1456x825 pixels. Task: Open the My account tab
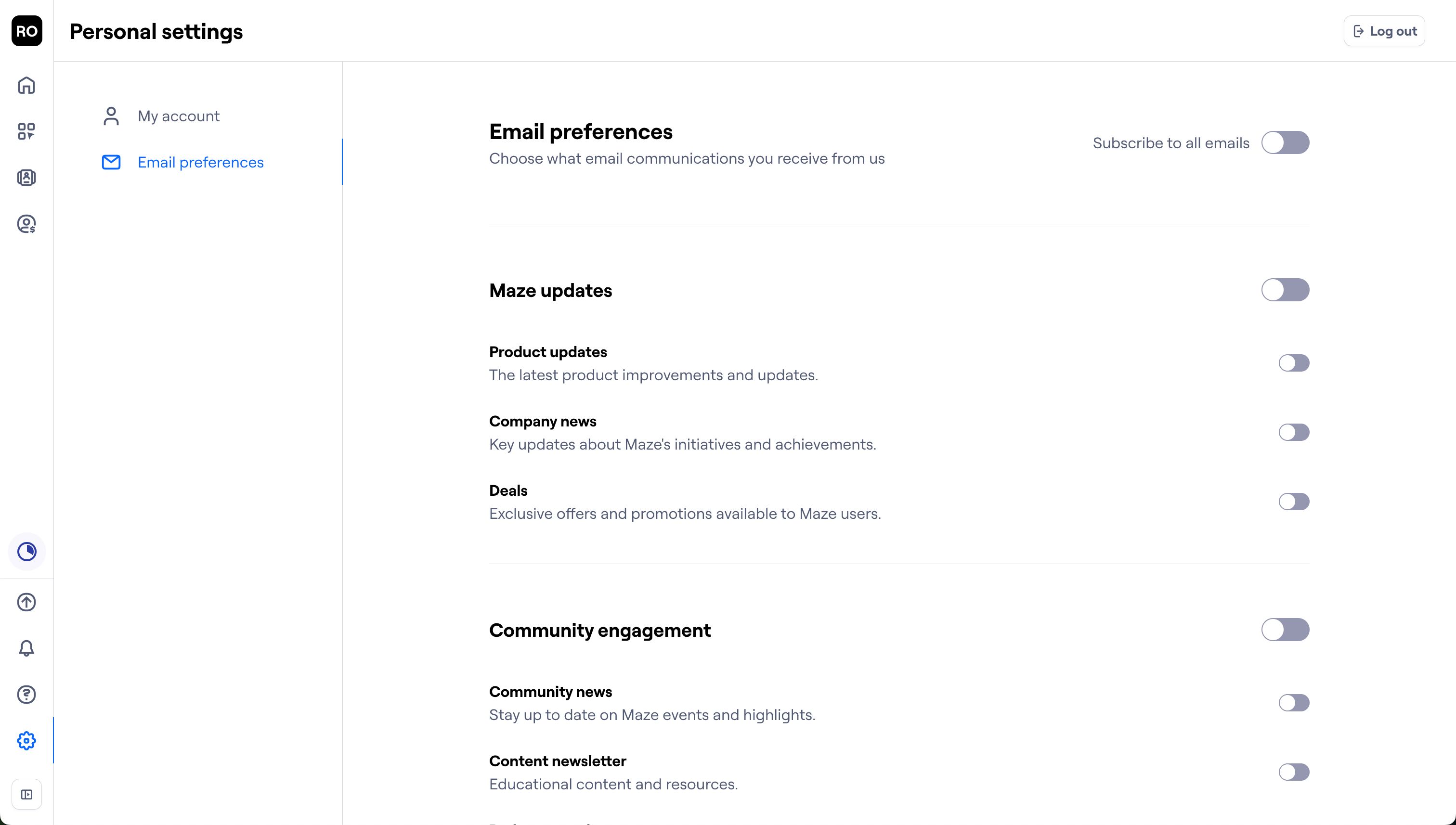click(198, 116)
